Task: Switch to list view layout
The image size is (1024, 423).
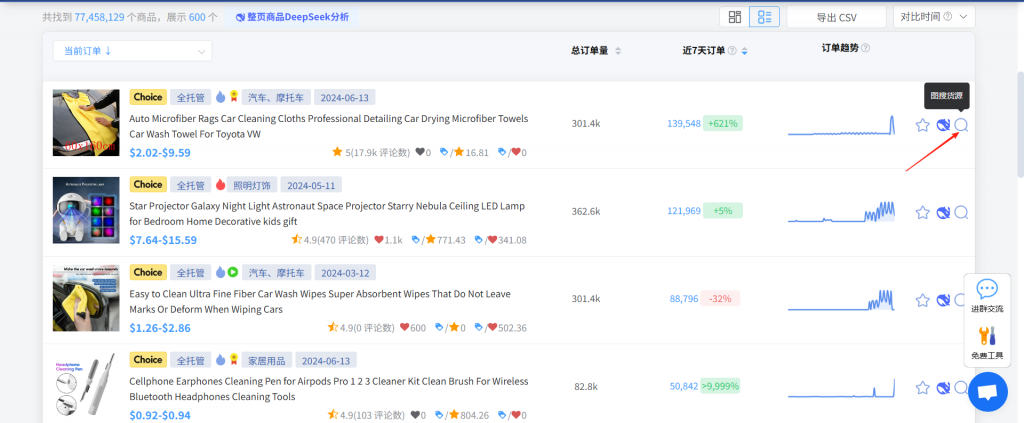Action: pyautogui.click(x=763, y=17)
